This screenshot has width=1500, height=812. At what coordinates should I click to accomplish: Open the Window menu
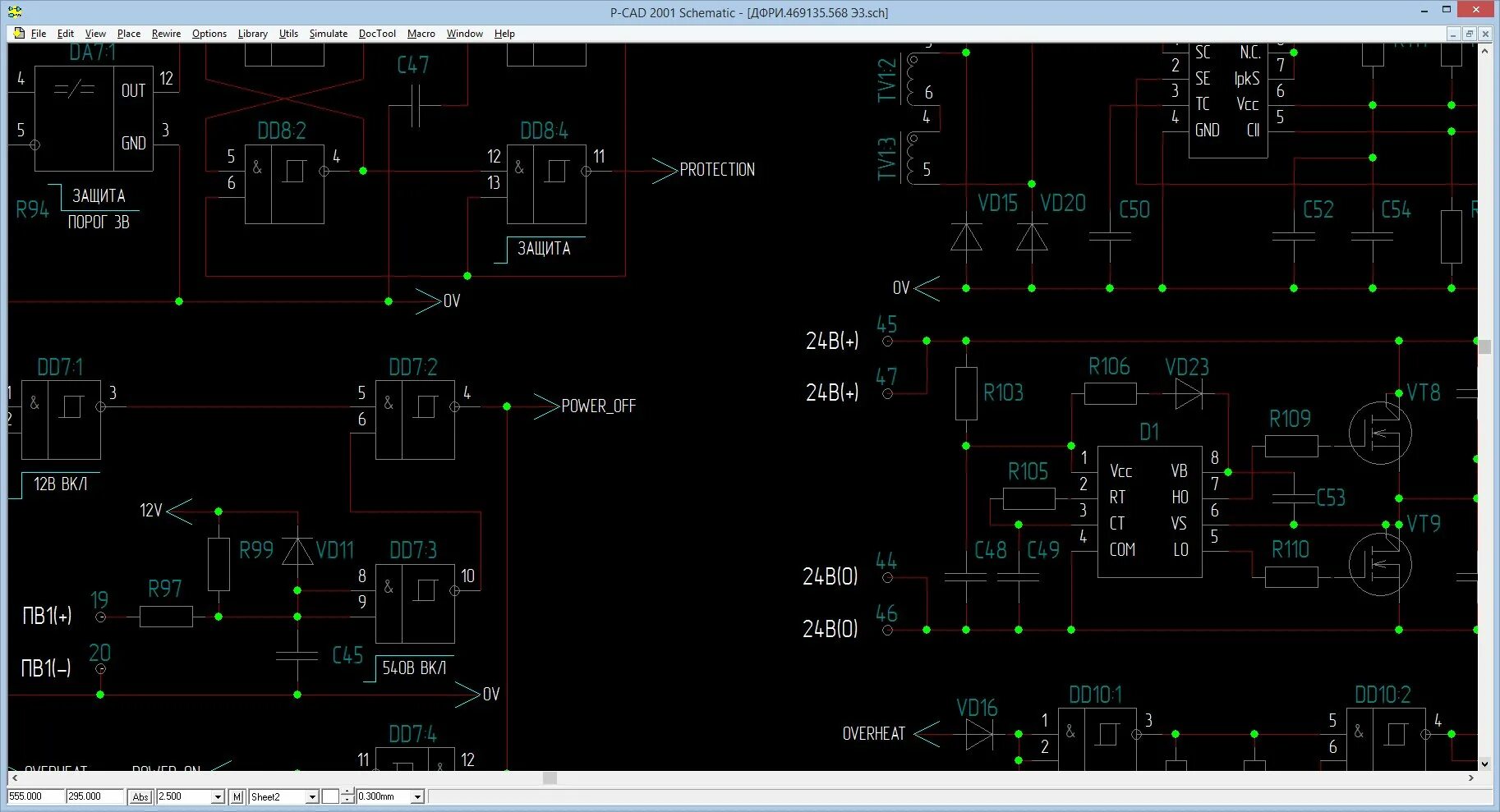point(465,34)
